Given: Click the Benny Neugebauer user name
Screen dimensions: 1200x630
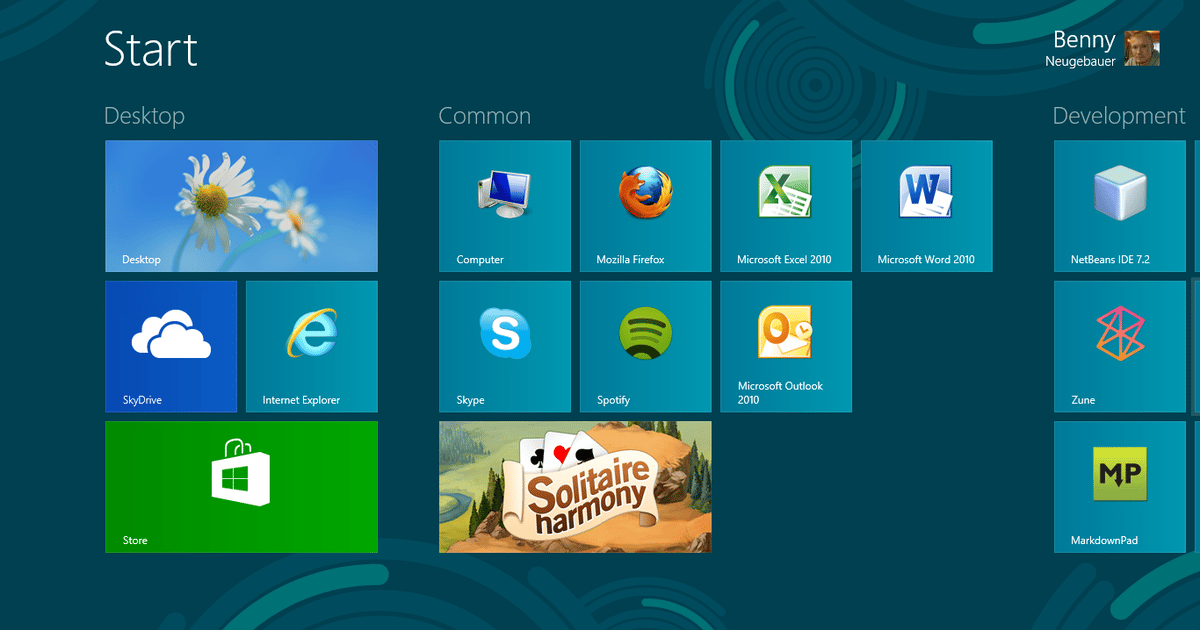Looking at the screenshot, I should pyautogui.click(x=1081, y=48).
